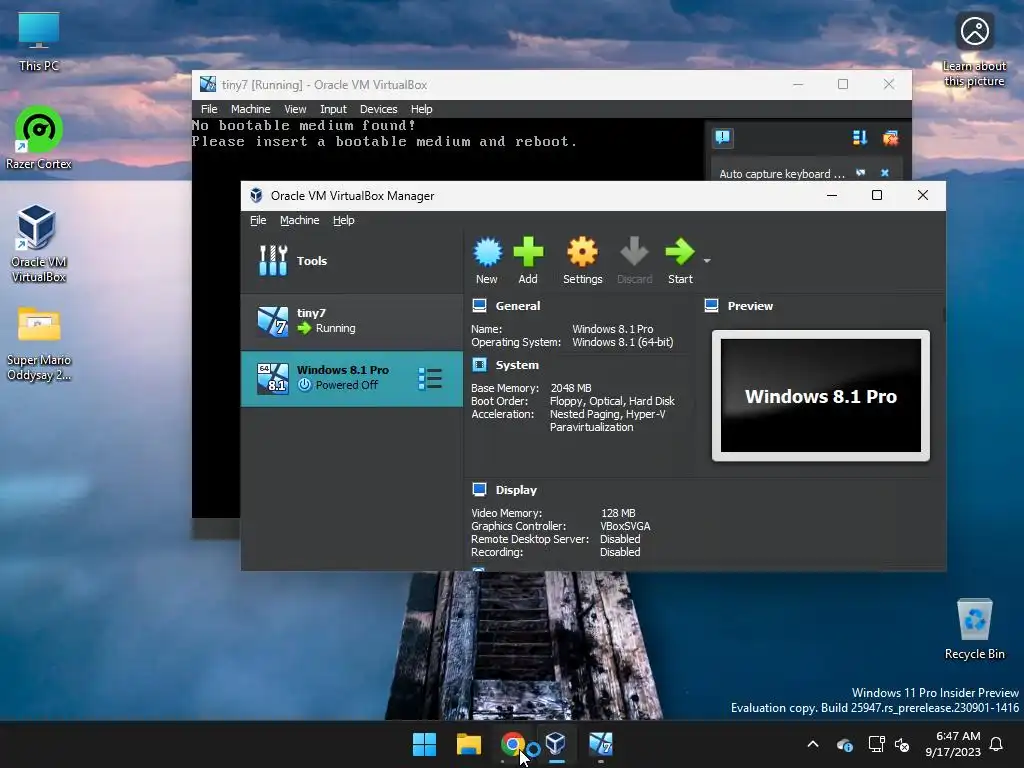1024x768 pixels.
Task: Expand the Start button dropdown arrow
Action: 707,261
